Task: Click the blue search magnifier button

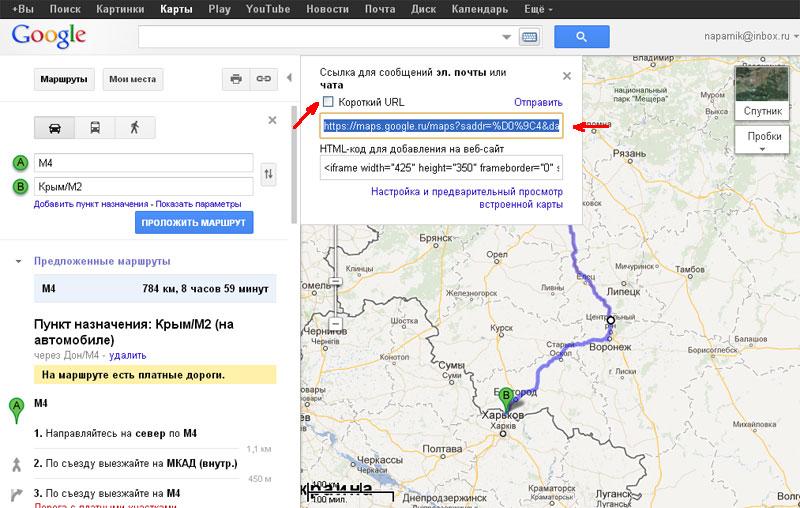Action: point(582,37)
